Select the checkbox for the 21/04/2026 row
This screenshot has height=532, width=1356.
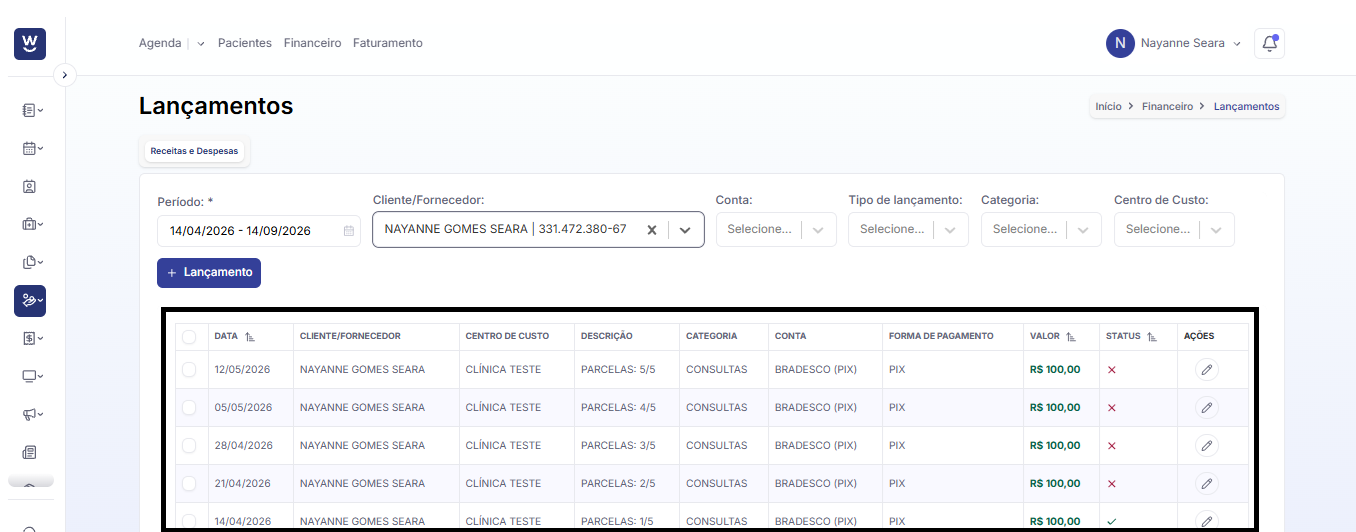(189, 484)
